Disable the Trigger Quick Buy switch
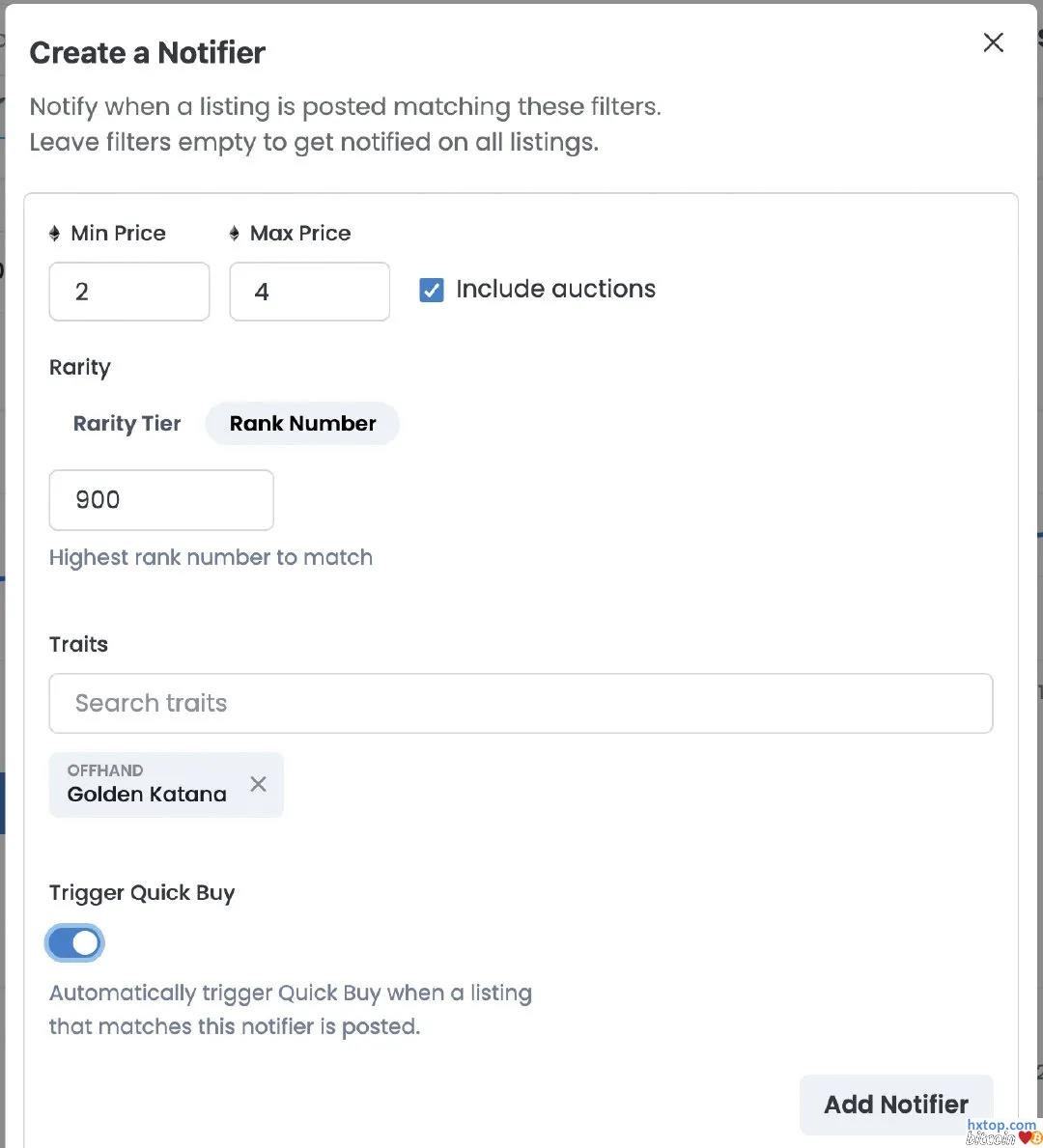This screenshot has width=1043, height=1148. point(74,943)
